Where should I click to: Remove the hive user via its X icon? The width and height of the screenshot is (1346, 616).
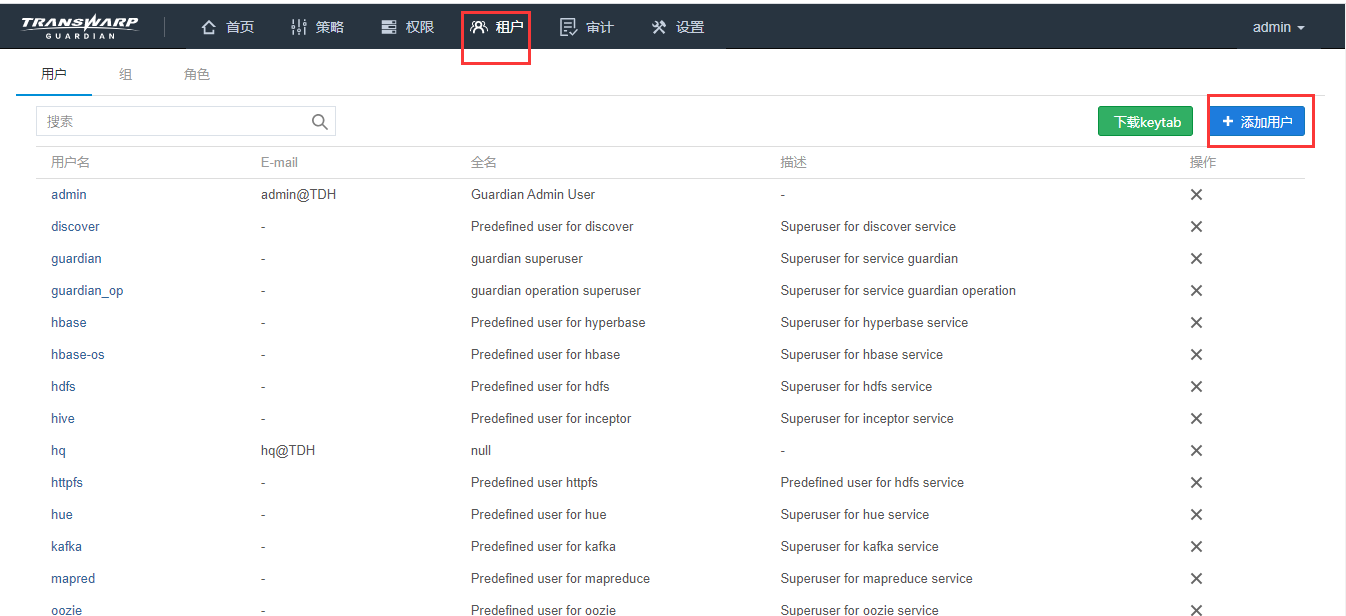(1196, 418)
